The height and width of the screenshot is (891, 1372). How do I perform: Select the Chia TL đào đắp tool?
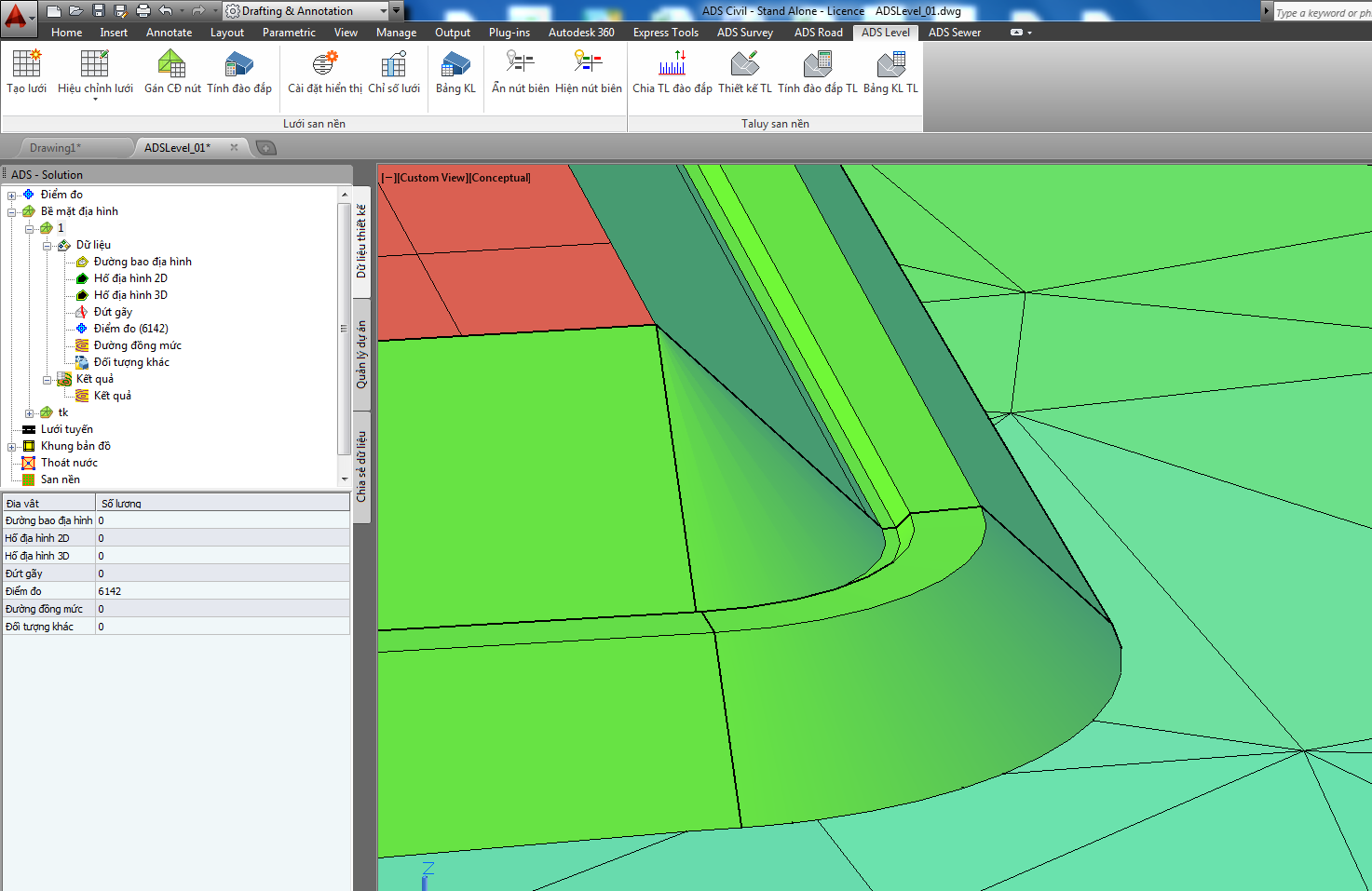tap(672, 72)
